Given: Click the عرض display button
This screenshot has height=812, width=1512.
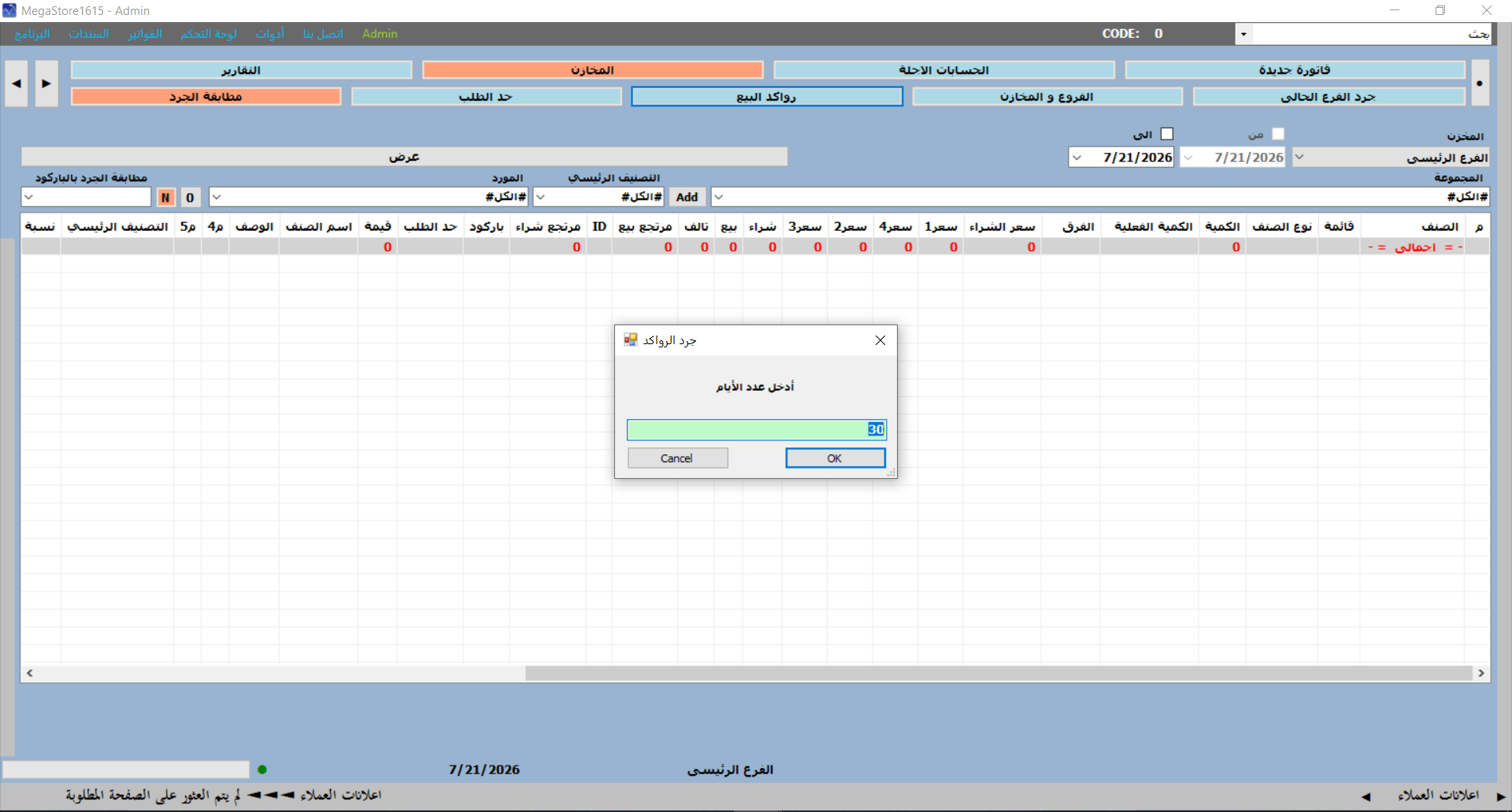Looking at the screenshot, I should click(404, 157).
